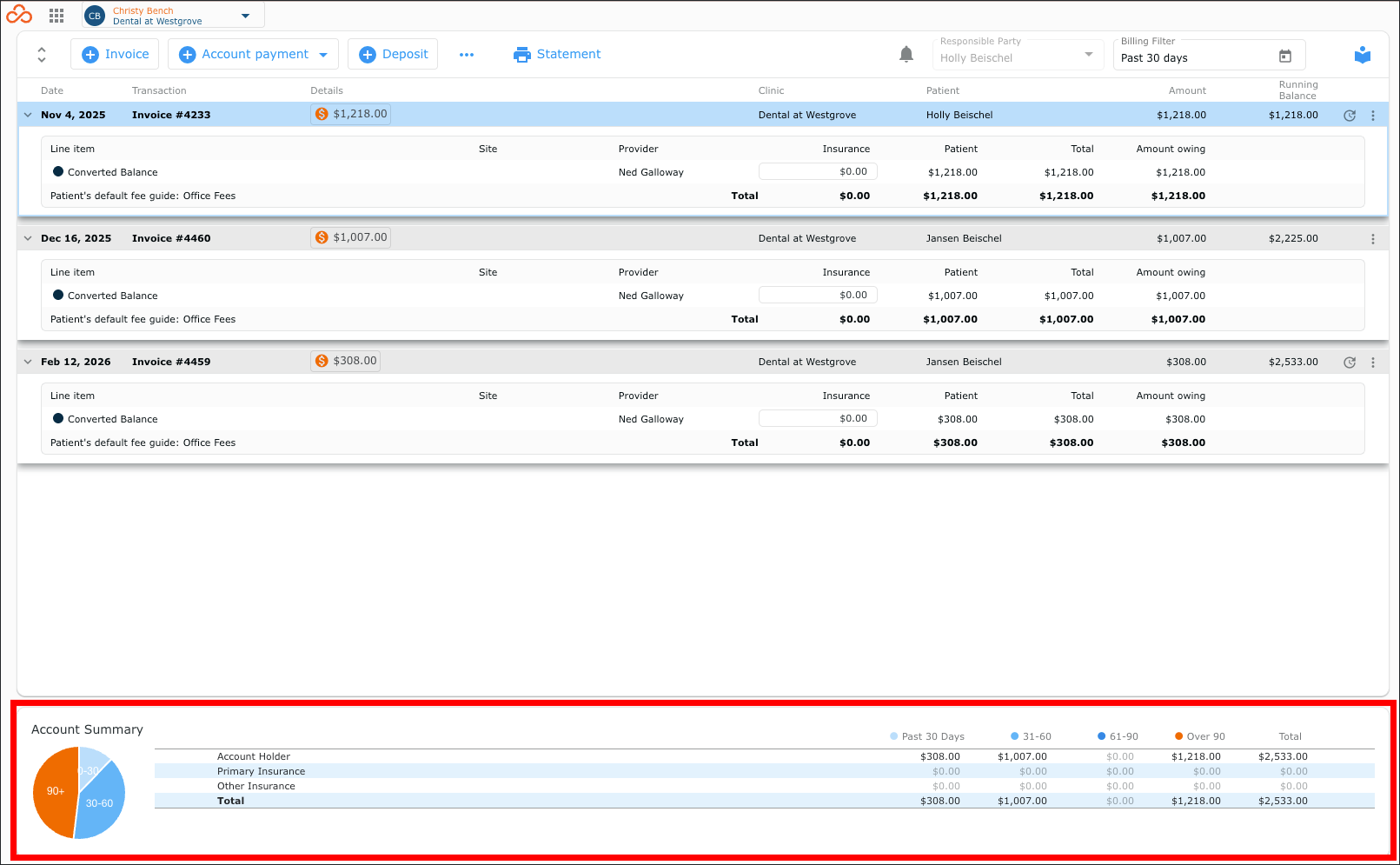The width and height of the screenshot is (1400, 865).
Task: Select 'Invoice #4459' transaction text
Action: [x=171, y=362]
